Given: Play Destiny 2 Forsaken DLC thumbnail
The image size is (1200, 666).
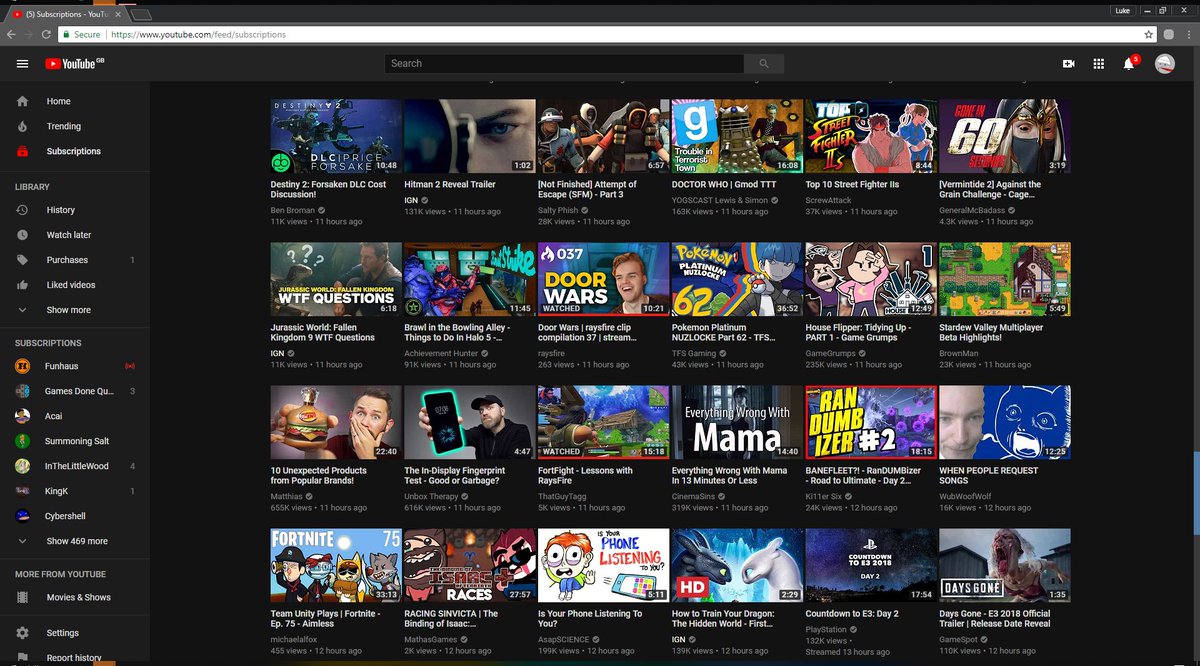Looking at the screenshot, I should [x=336, y=136].
